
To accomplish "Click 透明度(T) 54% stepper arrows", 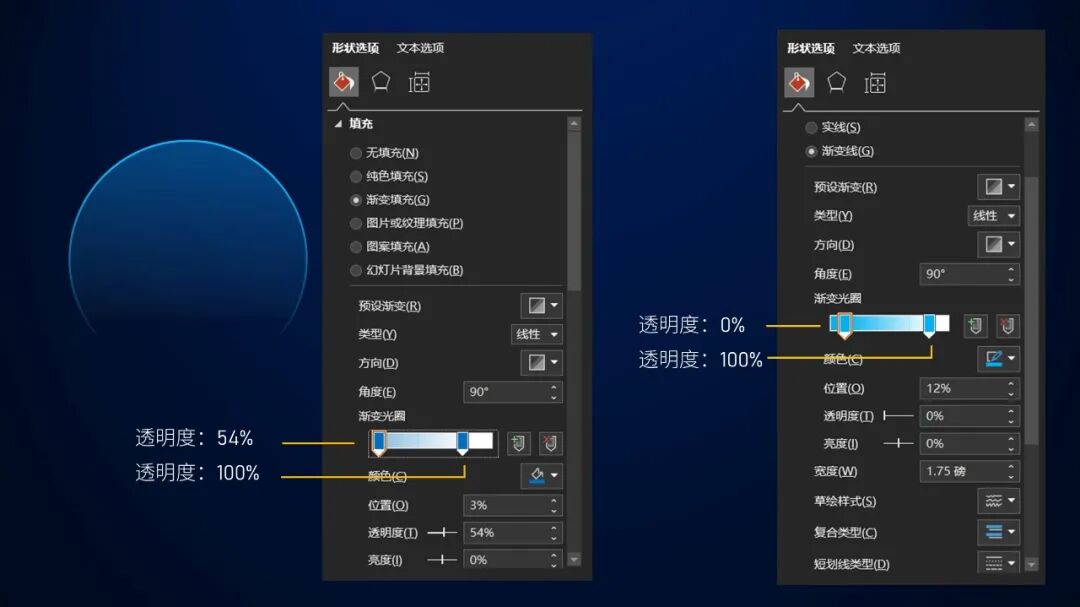I will point(554,533).
